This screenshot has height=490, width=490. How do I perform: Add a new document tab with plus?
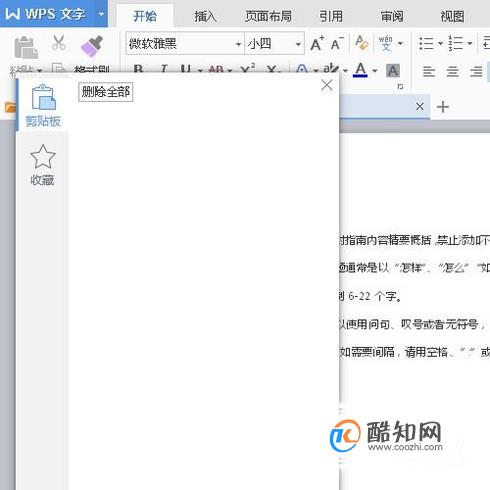pos(443,107)
